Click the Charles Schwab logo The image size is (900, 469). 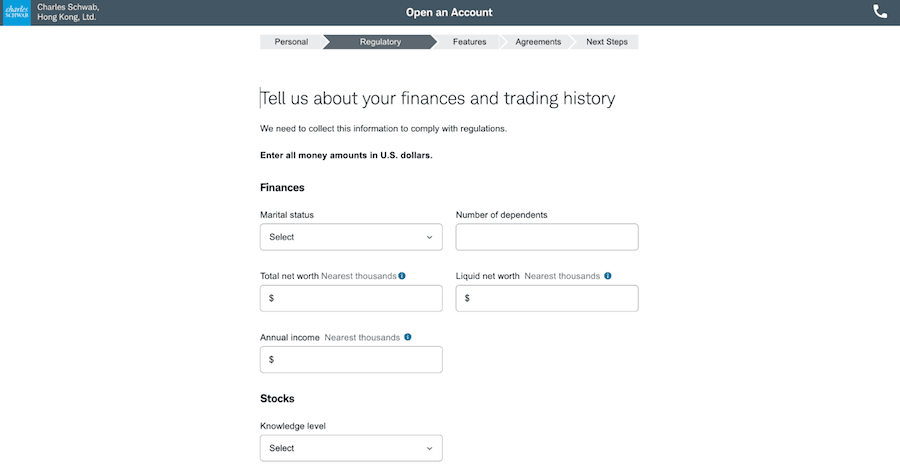(x=16, y=12)
